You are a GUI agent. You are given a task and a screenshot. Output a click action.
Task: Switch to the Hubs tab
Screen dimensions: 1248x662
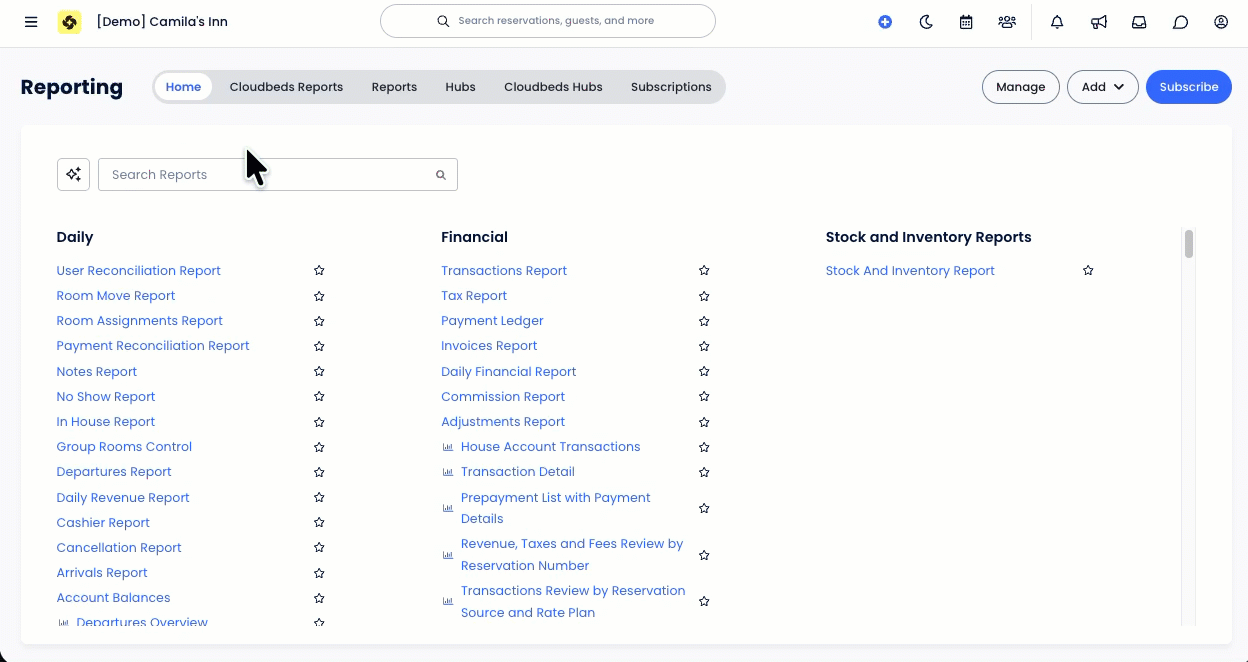[x=460, y=87]
